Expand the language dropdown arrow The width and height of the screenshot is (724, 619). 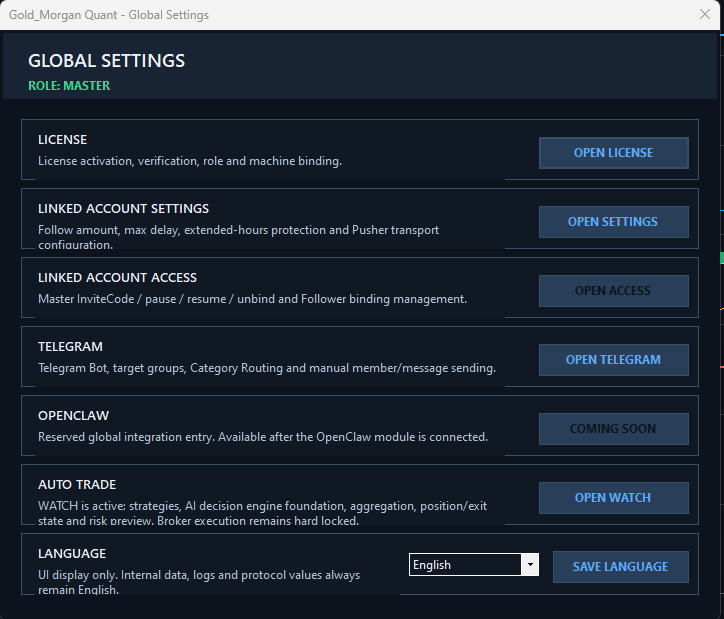530,565
